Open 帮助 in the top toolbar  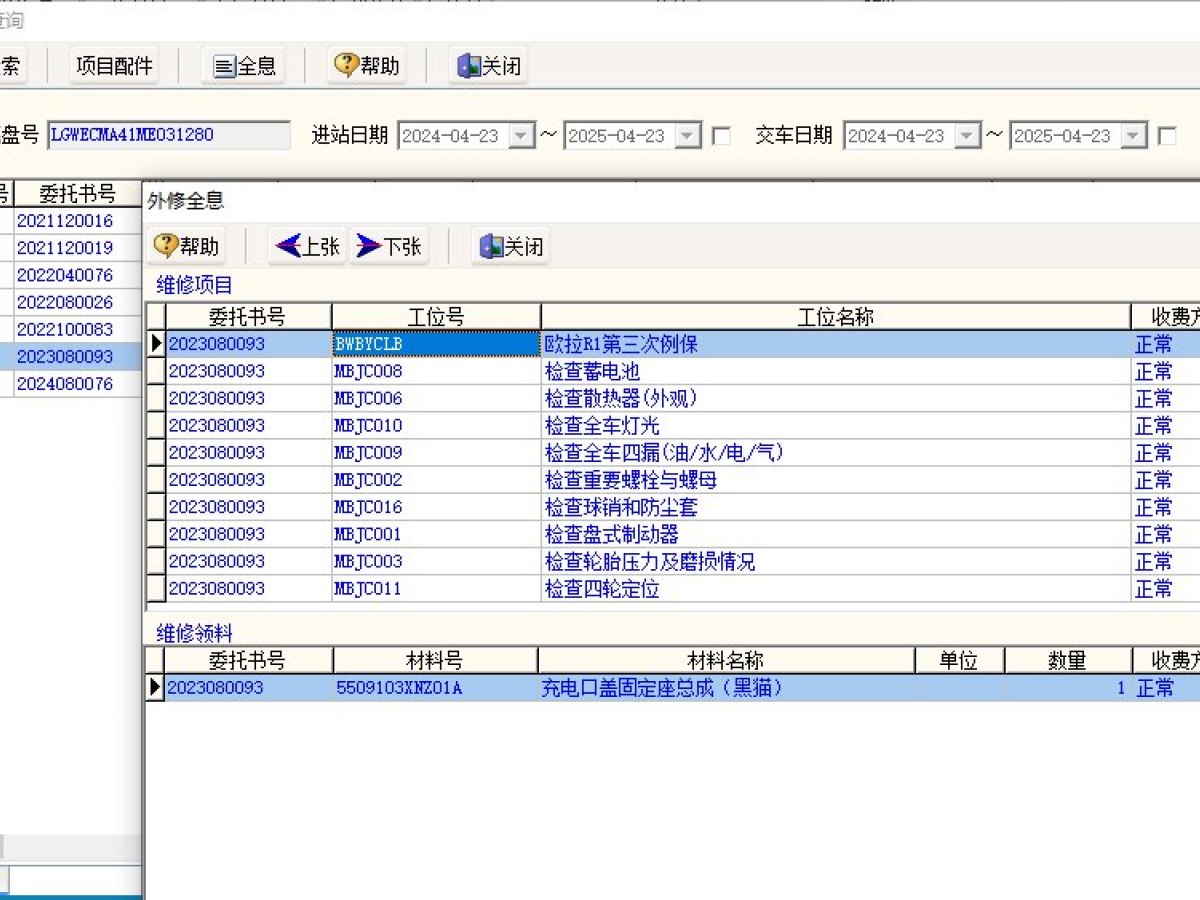367,66
